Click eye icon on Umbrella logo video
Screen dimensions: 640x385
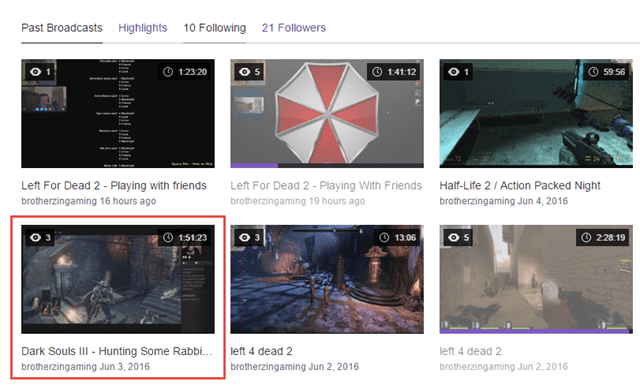click(x=244, y=72)
